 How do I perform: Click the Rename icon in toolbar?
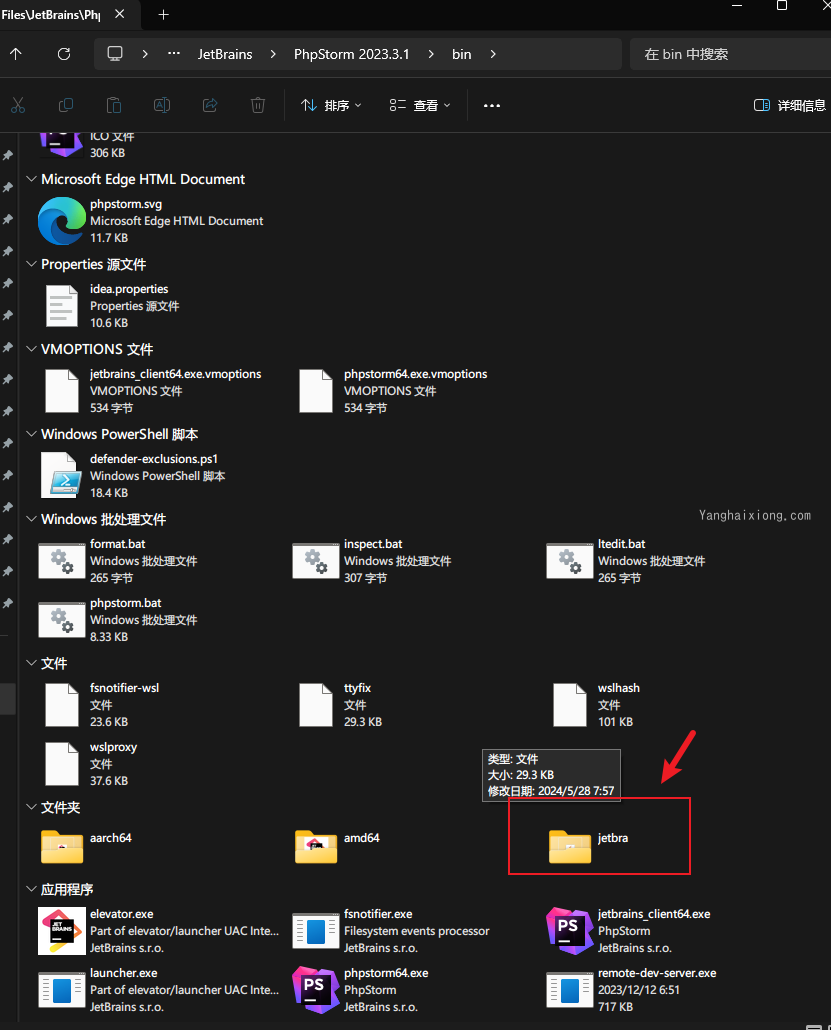click(162, 105)
